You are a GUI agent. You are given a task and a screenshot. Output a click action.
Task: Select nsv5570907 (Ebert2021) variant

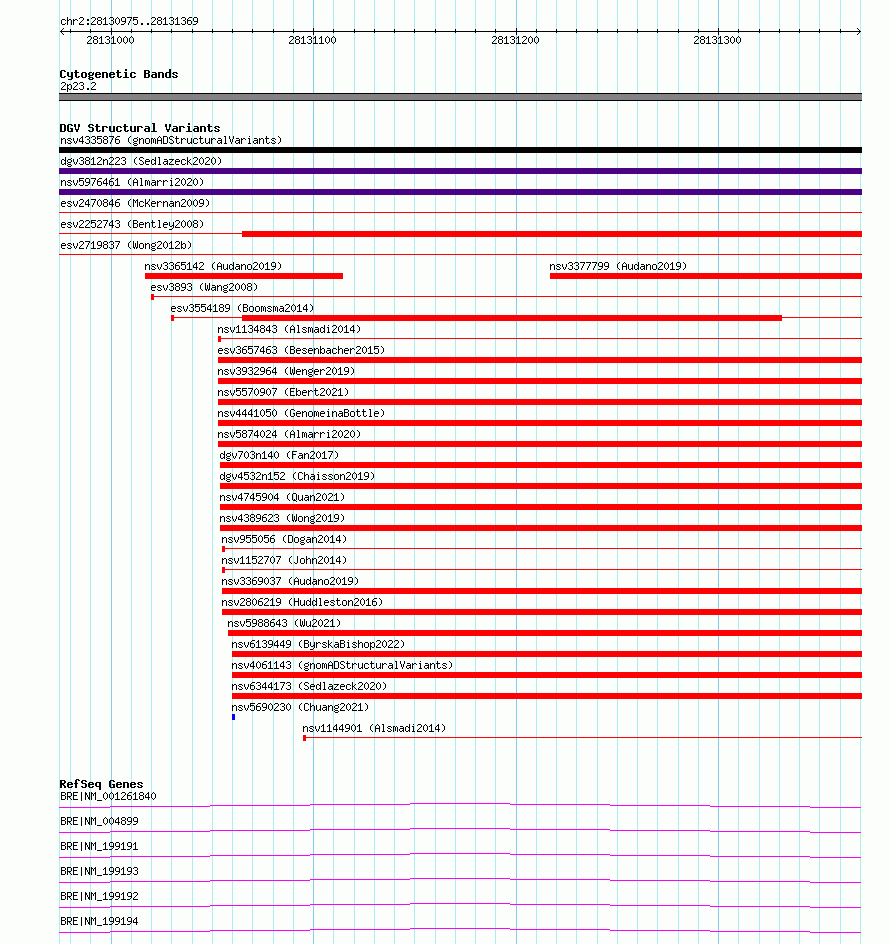283,393
